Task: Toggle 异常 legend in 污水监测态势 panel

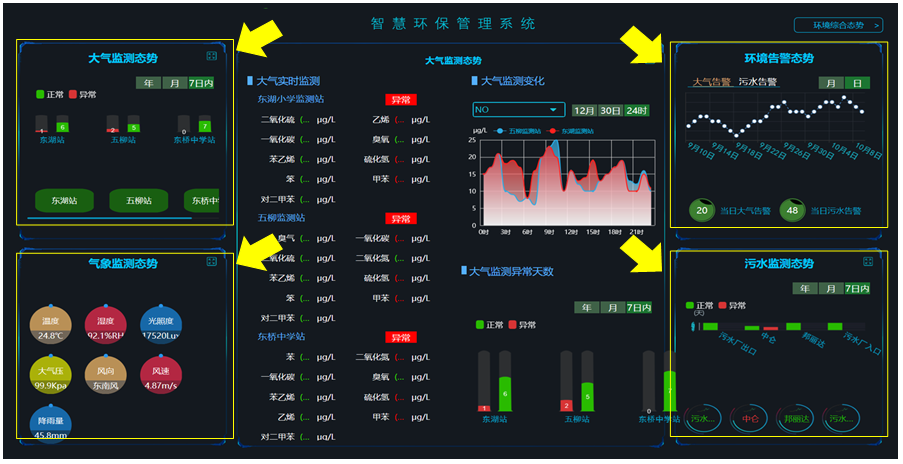Action: [x=731, y=306]
